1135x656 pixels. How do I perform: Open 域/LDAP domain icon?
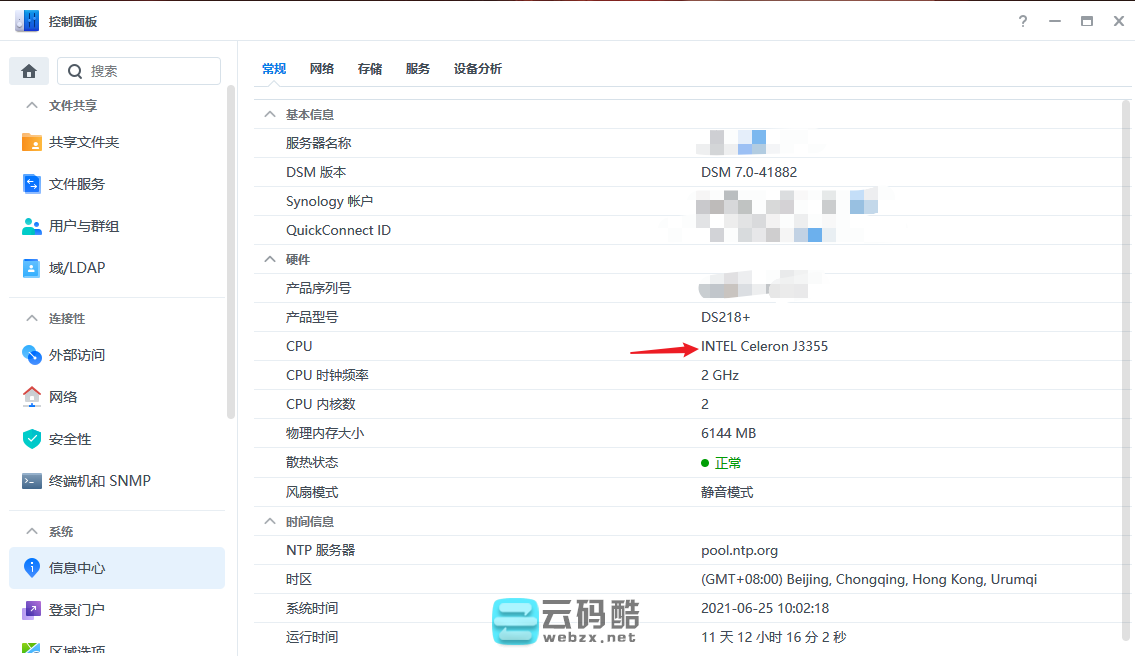pos(32,268)
